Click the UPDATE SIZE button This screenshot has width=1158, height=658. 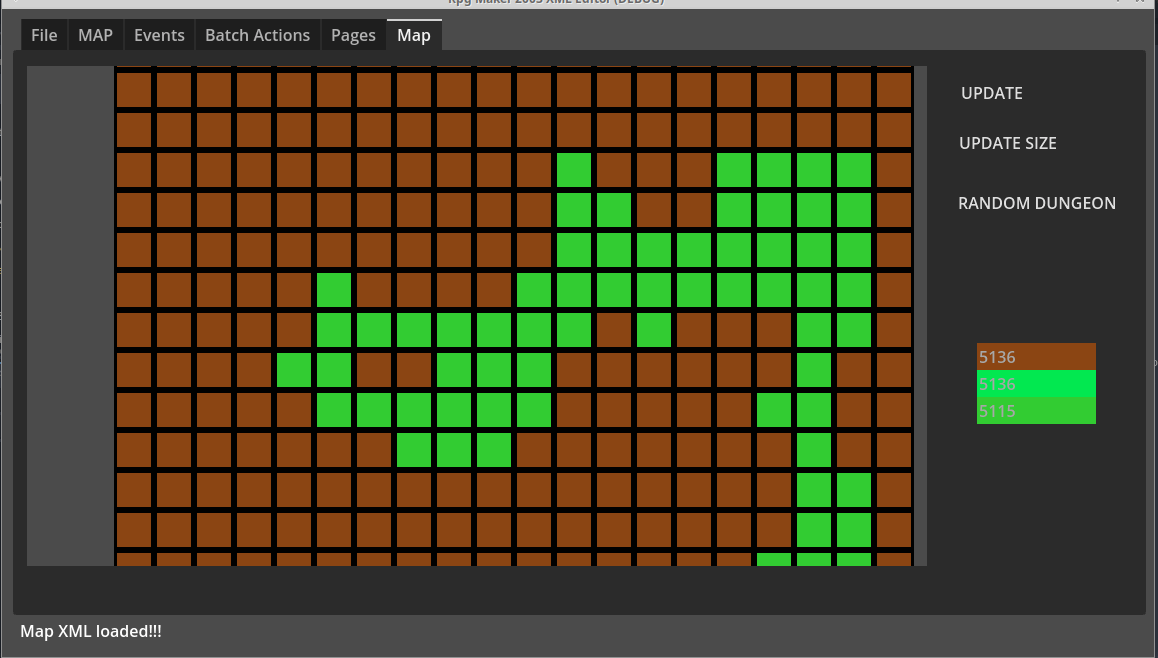(x=1007, y=143)
